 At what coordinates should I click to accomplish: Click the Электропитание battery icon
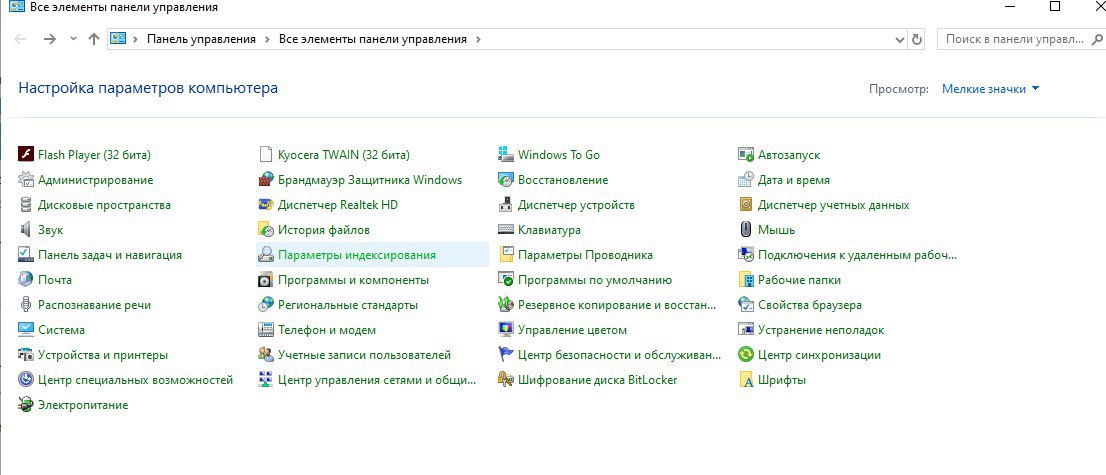26,405
